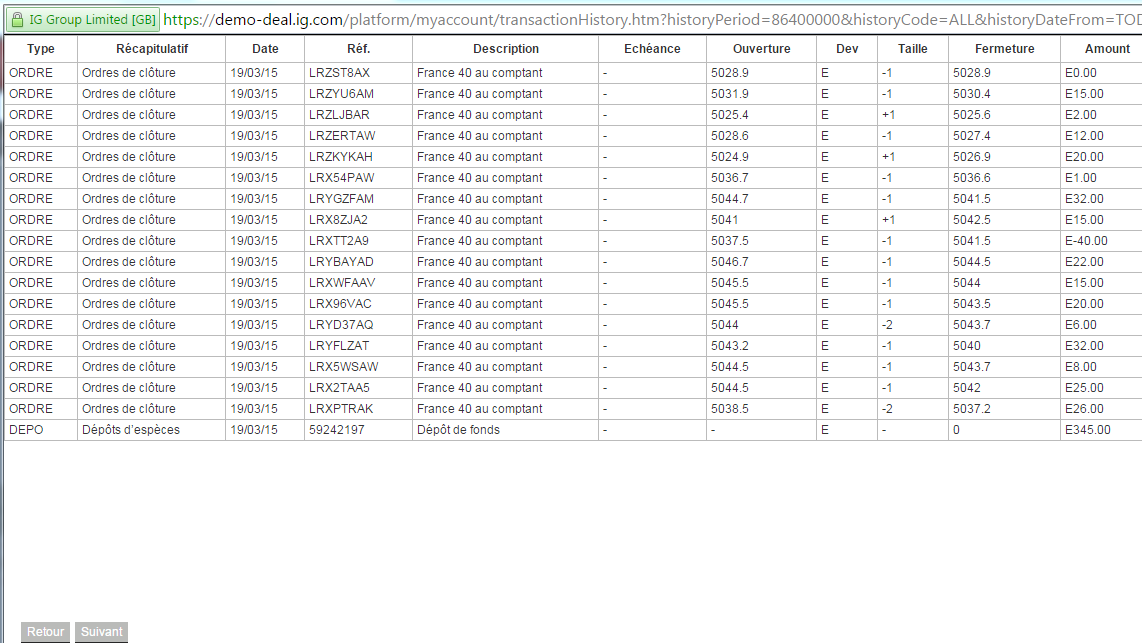Click the Retour button

(x=45, y=631)
